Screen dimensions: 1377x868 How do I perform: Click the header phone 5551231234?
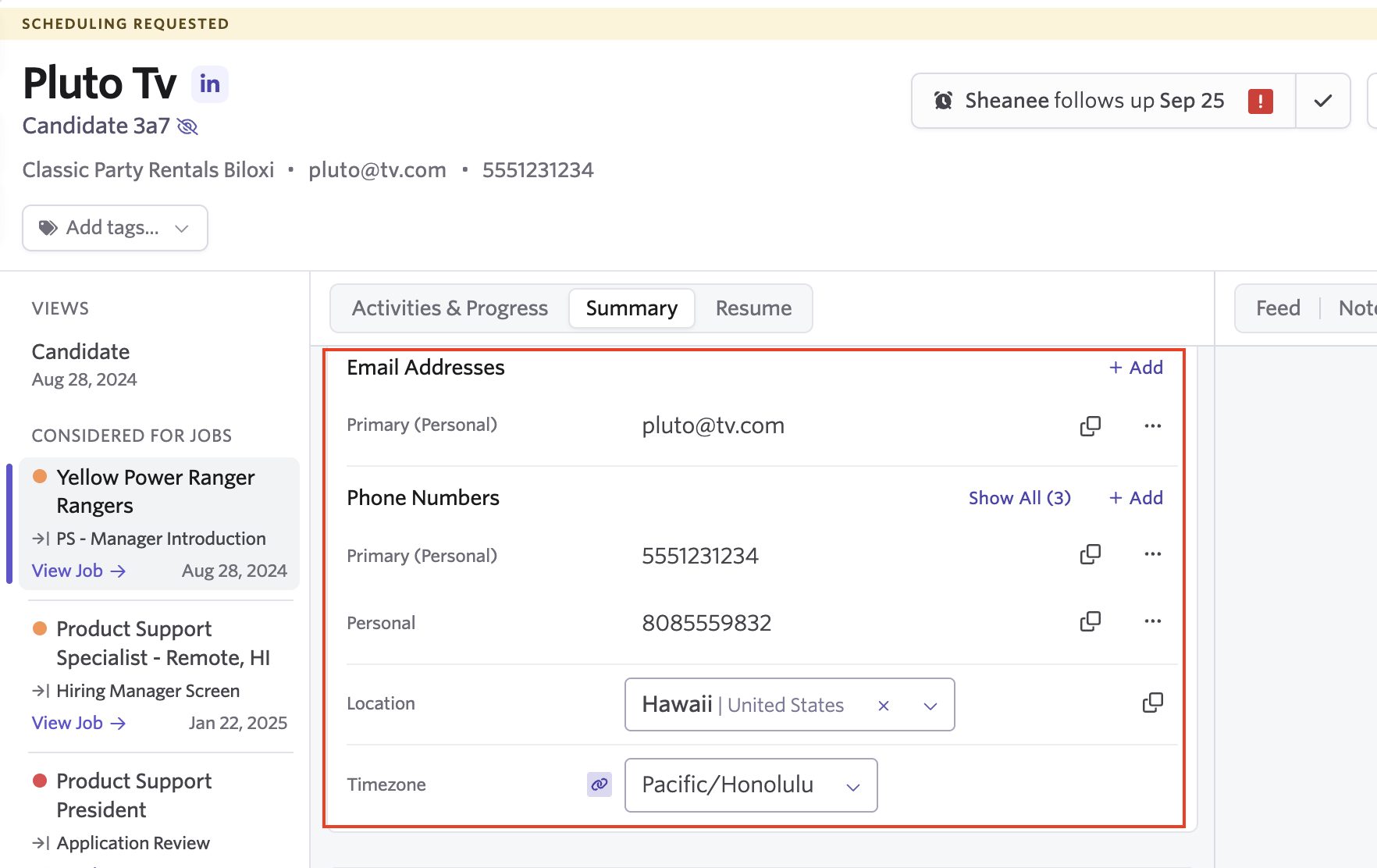pos(538,170)
